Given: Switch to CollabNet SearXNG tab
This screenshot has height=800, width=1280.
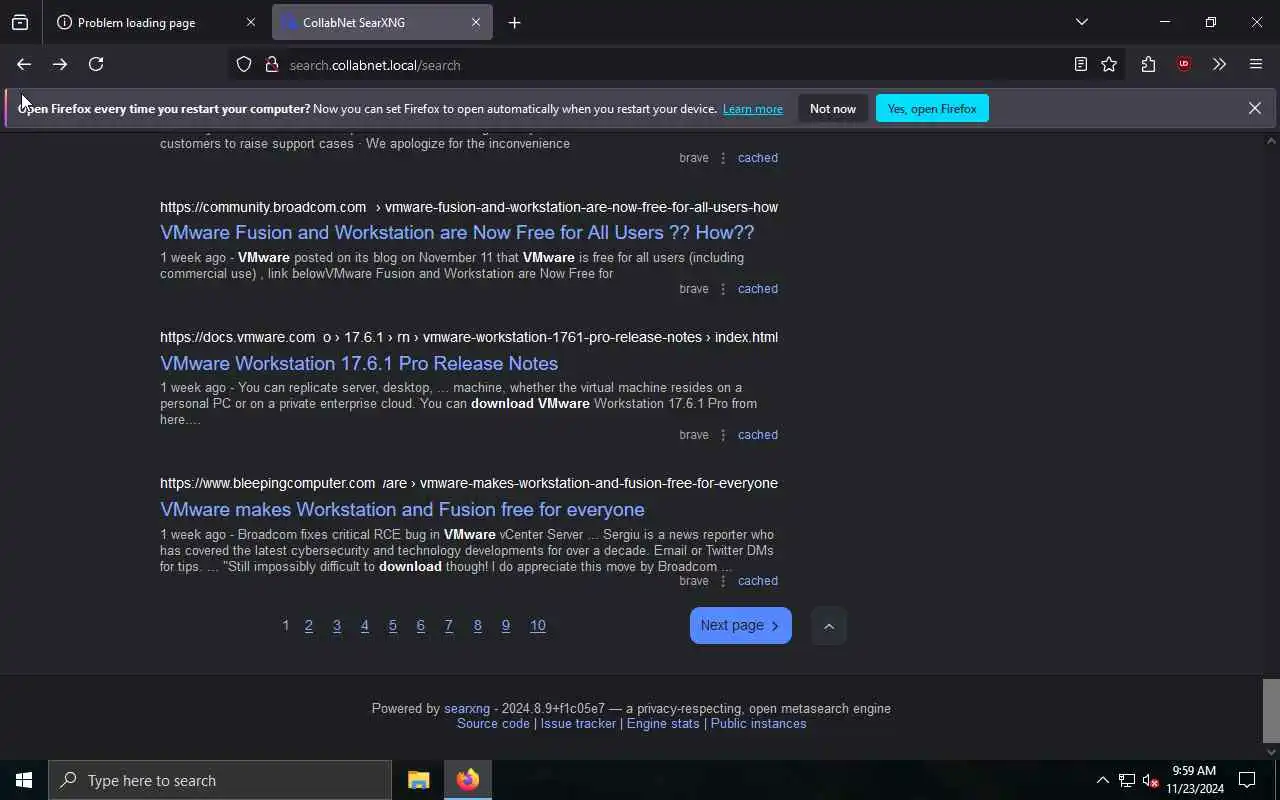Looking at the screenshot, I should coord(382,22).
